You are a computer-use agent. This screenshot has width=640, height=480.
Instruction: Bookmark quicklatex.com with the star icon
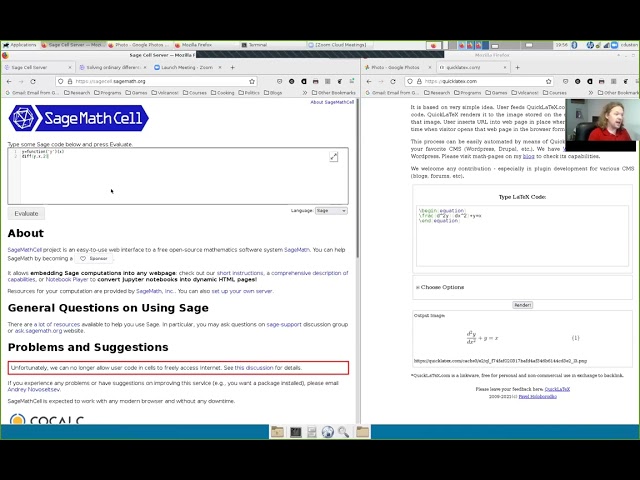(x=549, y=81)
